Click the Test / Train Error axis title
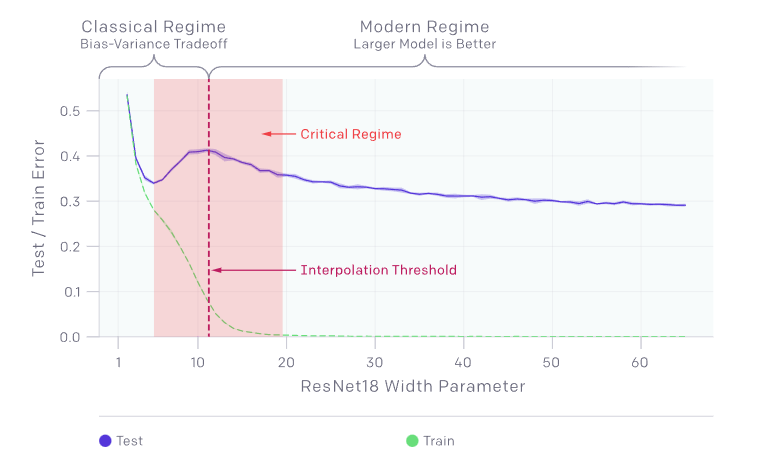This screenshot has width=763, height=466. click(x=38, y=208)
